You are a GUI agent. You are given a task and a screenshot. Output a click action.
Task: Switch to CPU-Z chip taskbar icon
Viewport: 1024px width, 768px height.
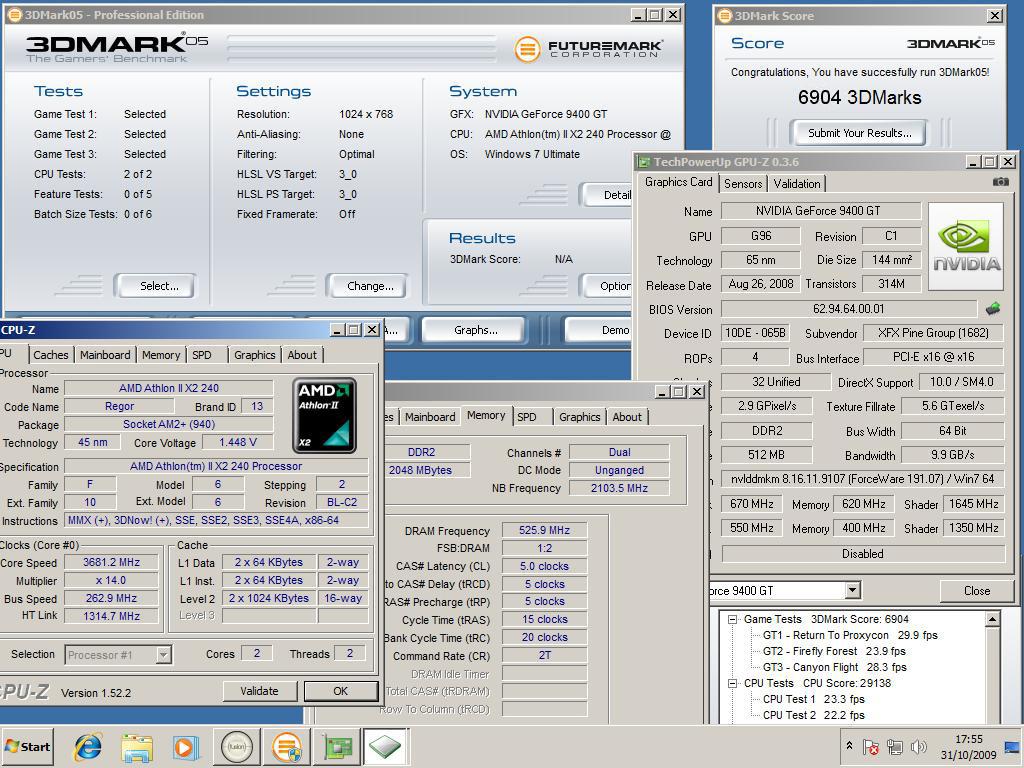(386, 747)
